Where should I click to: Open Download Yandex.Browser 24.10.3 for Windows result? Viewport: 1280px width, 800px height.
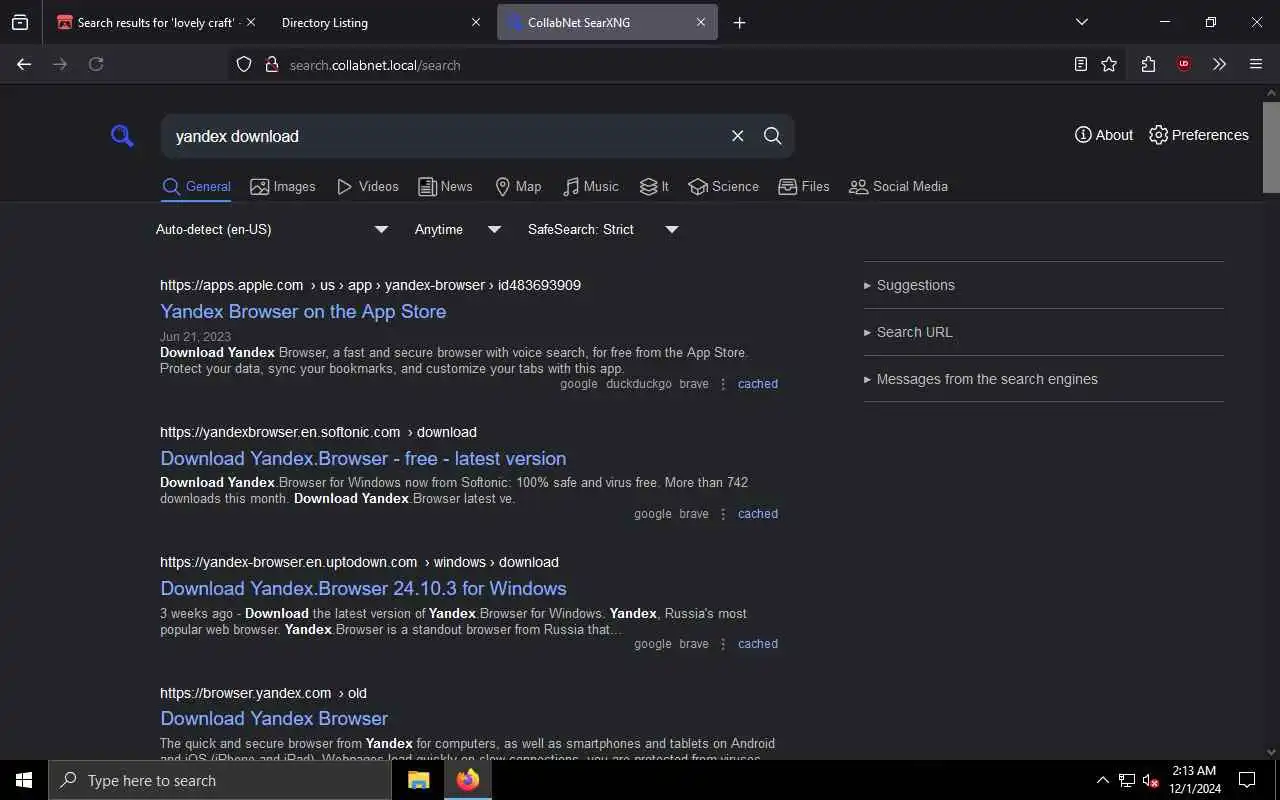tap(363, 588)
